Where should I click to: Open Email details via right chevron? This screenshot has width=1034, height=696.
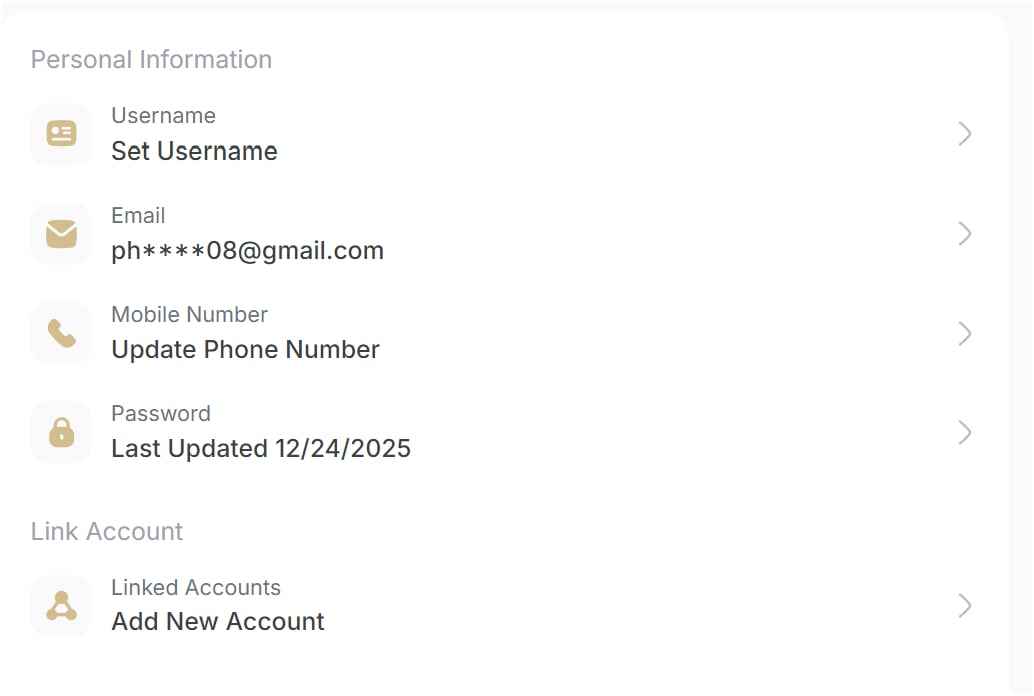tap(964, 234)
